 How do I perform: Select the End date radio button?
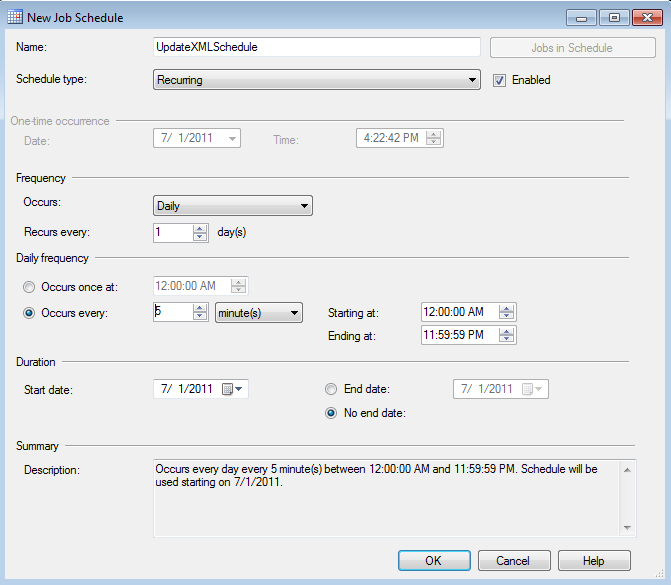tap(331, 389)
